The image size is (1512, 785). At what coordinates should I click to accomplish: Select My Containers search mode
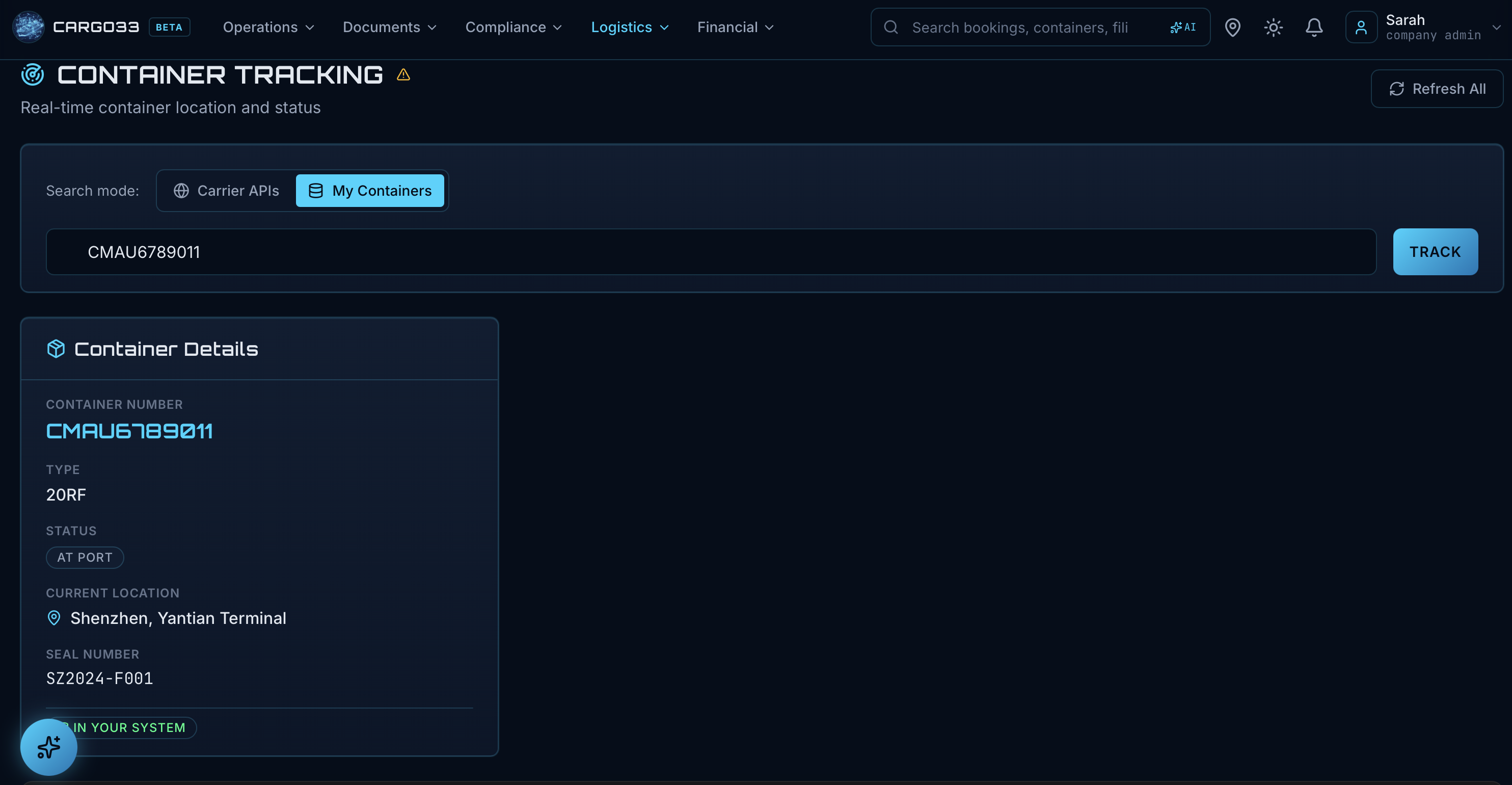[x=370, y=191]
